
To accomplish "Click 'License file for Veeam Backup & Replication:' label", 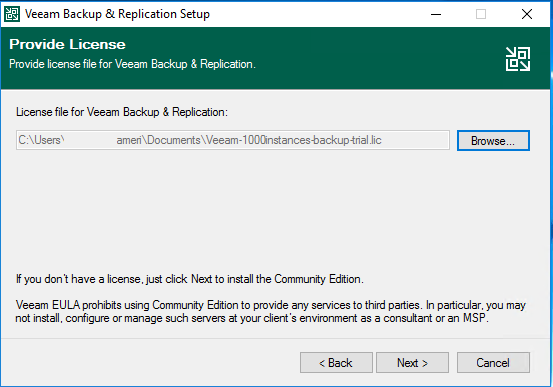I will (x=122, y=112).
